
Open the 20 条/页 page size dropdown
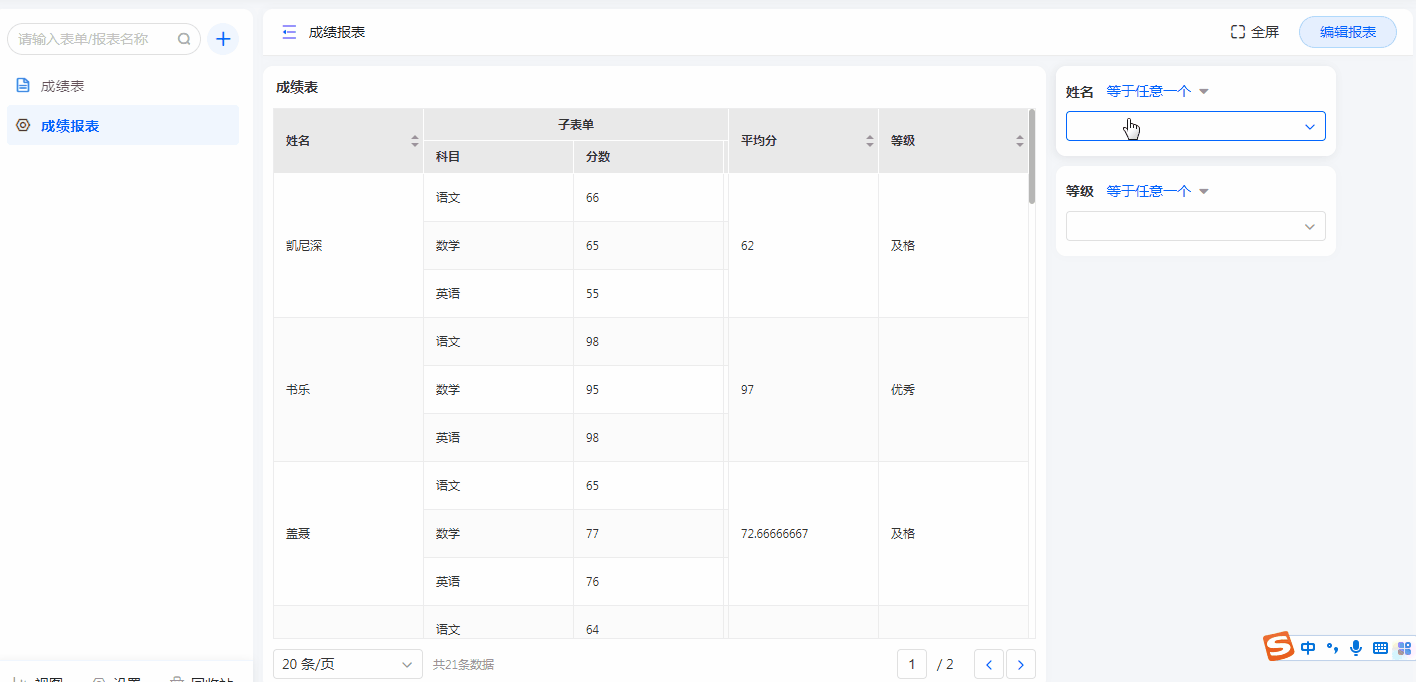tap(347, 664)
